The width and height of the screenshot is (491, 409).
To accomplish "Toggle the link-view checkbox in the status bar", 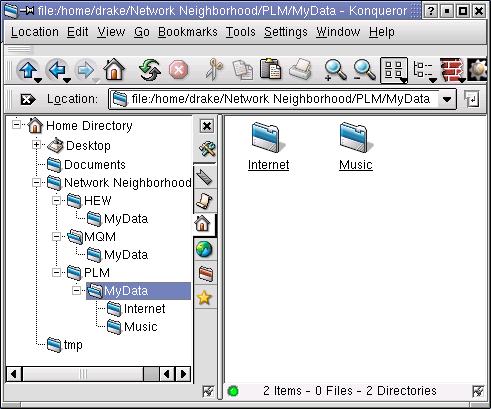I will [478, 391].
